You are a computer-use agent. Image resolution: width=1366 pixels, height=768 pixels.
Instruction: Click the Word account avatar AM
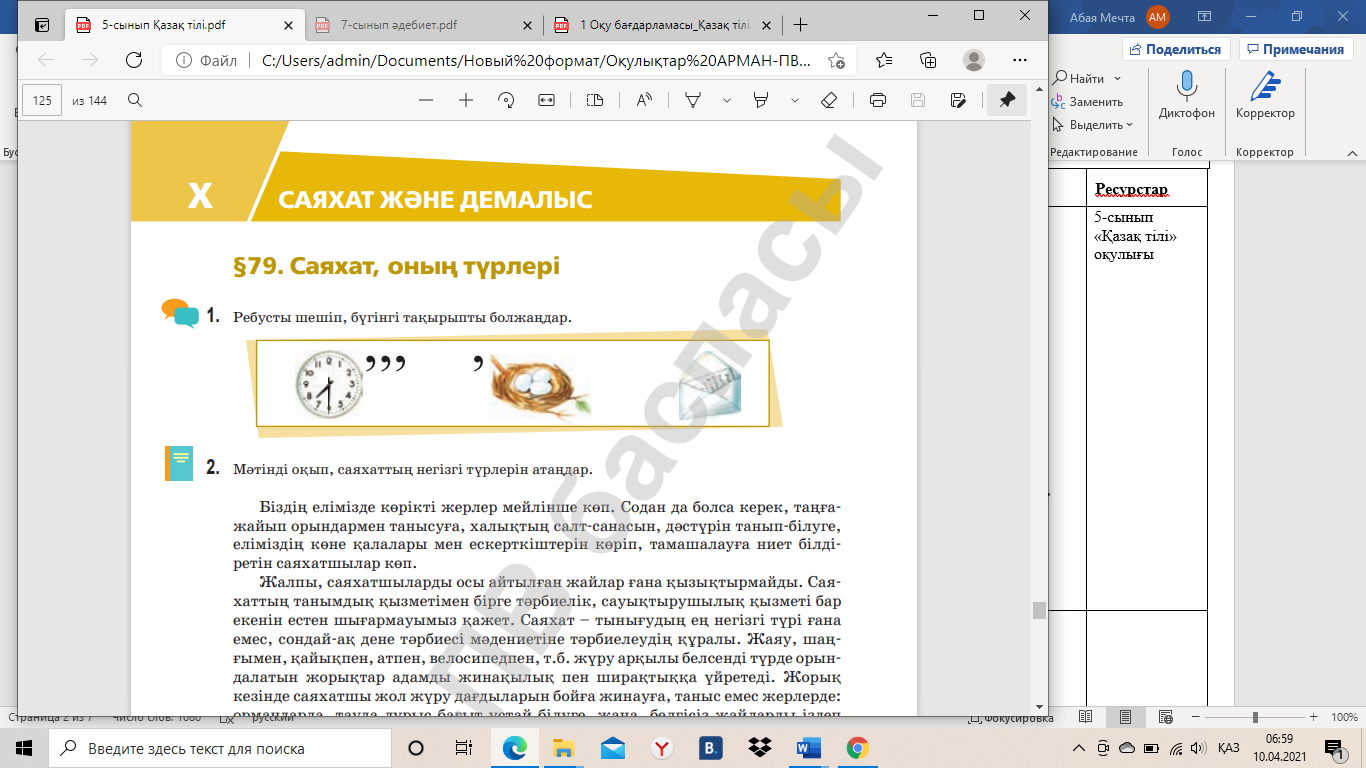tap(1158, 16)
